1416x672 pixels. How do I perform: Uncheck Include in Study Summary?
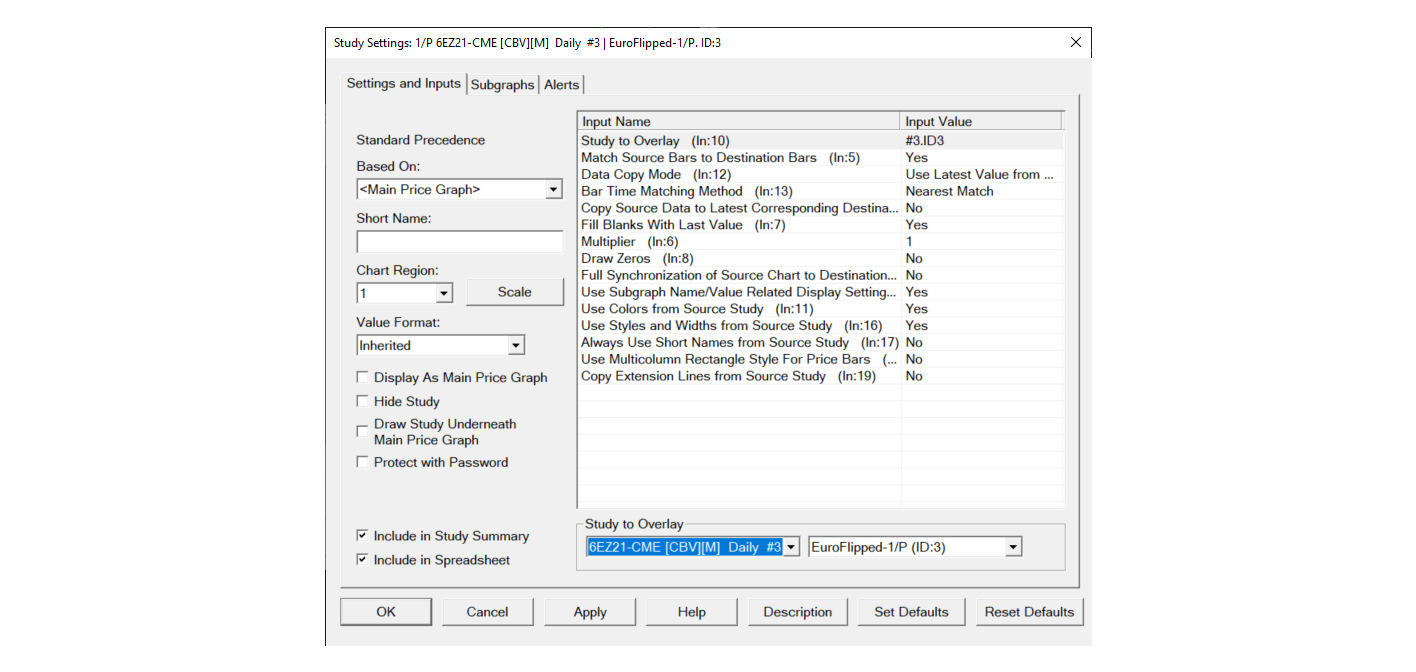click(362, 536)
